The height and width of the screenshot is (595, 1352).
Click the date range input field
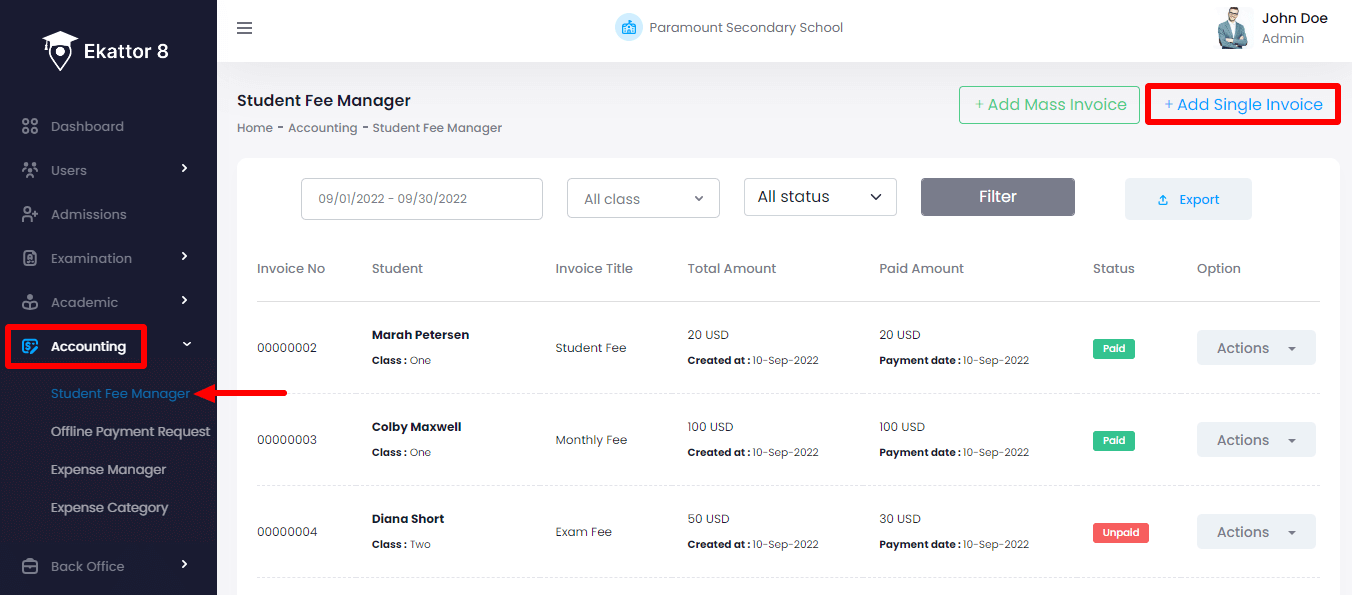[421, 198]
